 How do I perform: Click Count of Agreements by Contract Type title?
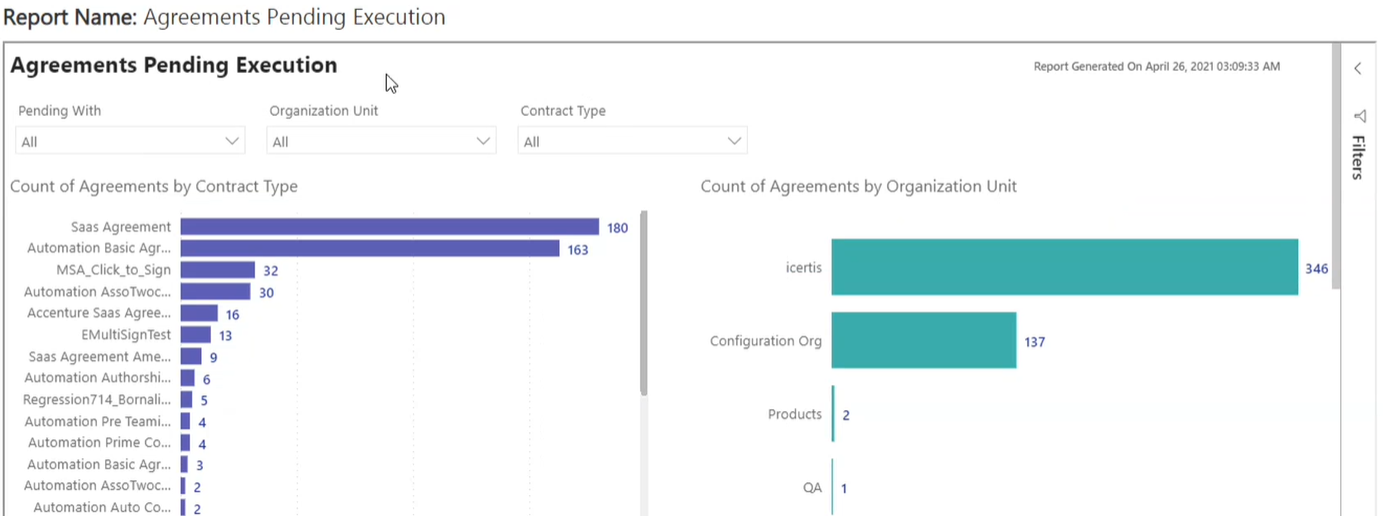[x=154, y=186]
